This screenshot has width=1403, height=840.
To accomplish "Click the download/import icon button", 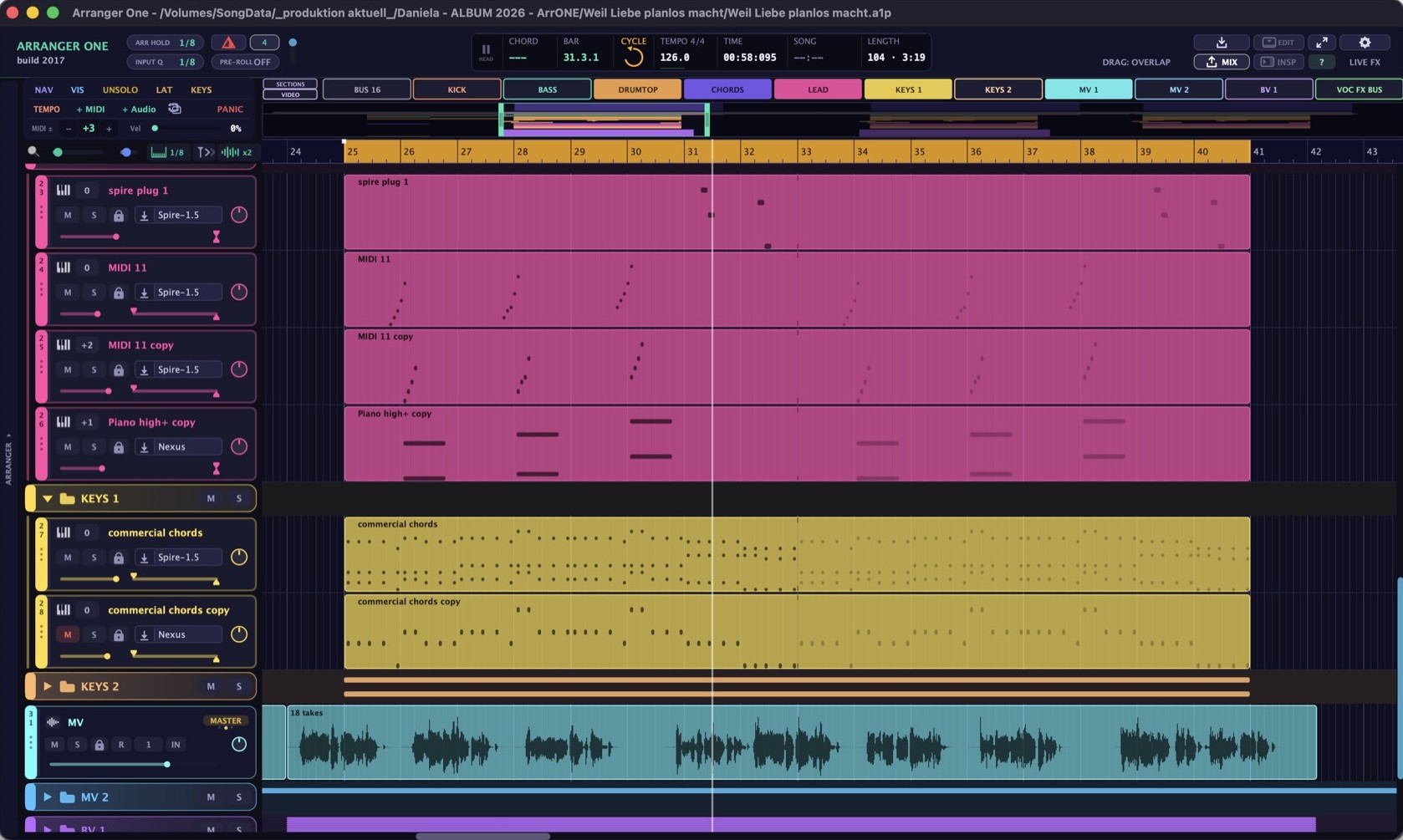I will [x=1222, y=43].
